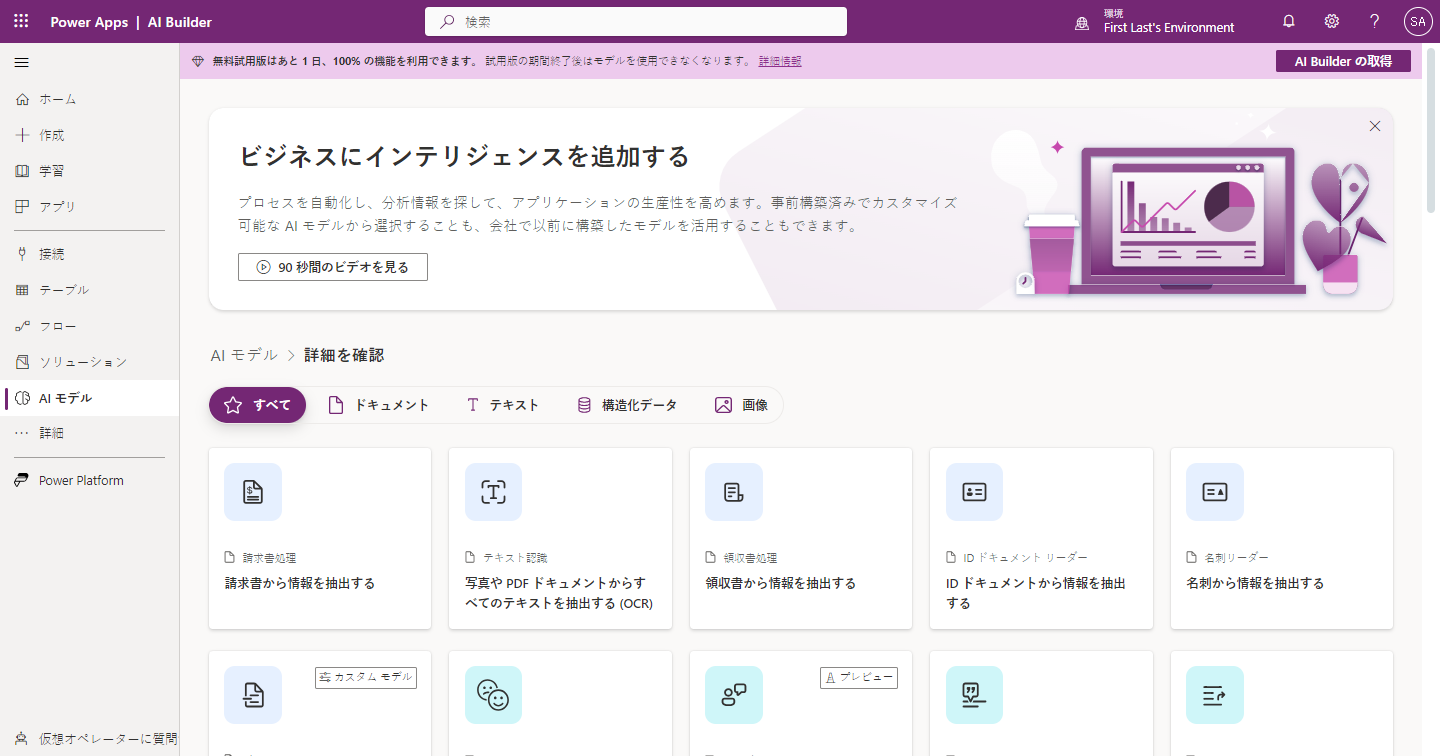Screen dimensions: 1440x756
Task: Open the settings gear icon
Action: click(x=1332, y=21)
